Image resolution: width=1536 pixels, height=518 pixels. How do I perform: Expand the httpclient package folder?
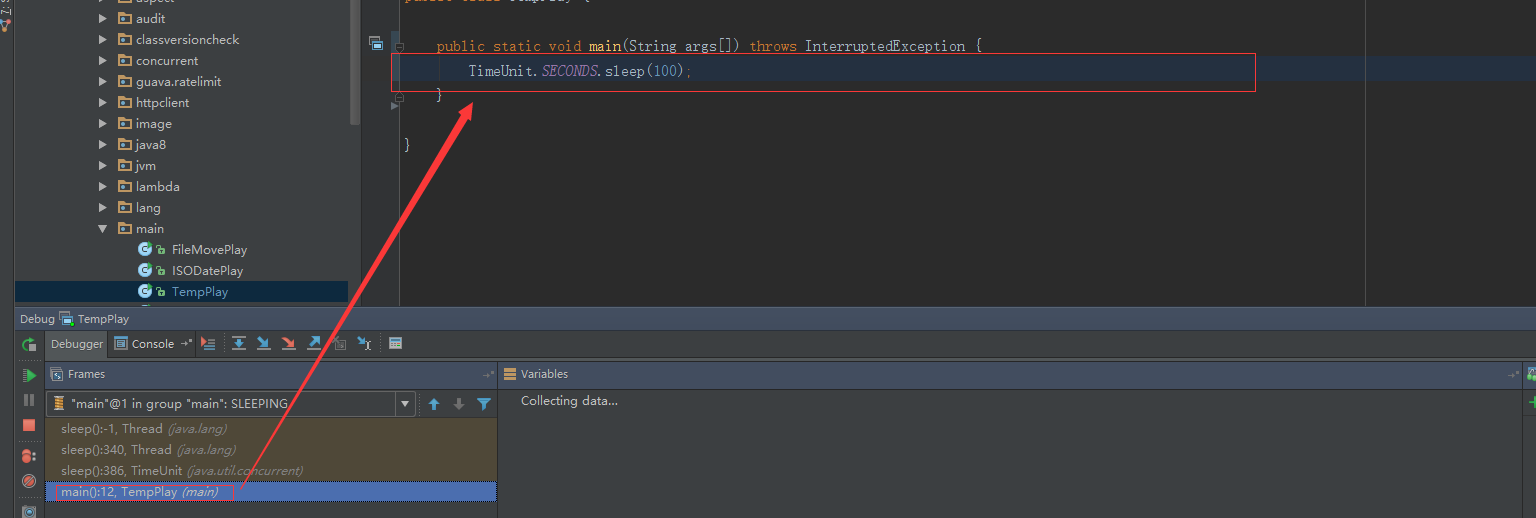(103, 103)
